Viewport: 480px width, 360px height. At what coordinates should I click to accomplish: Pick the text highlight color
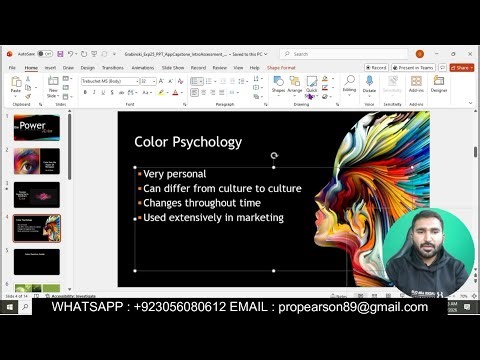click(x=161, y=92)
